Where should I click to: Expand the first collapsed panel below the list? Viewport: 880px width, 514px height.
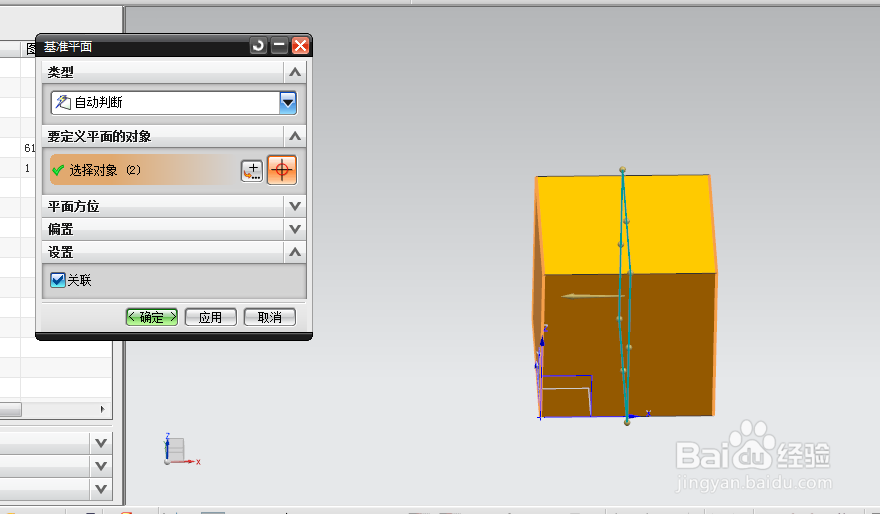click(x=101, y=443)
